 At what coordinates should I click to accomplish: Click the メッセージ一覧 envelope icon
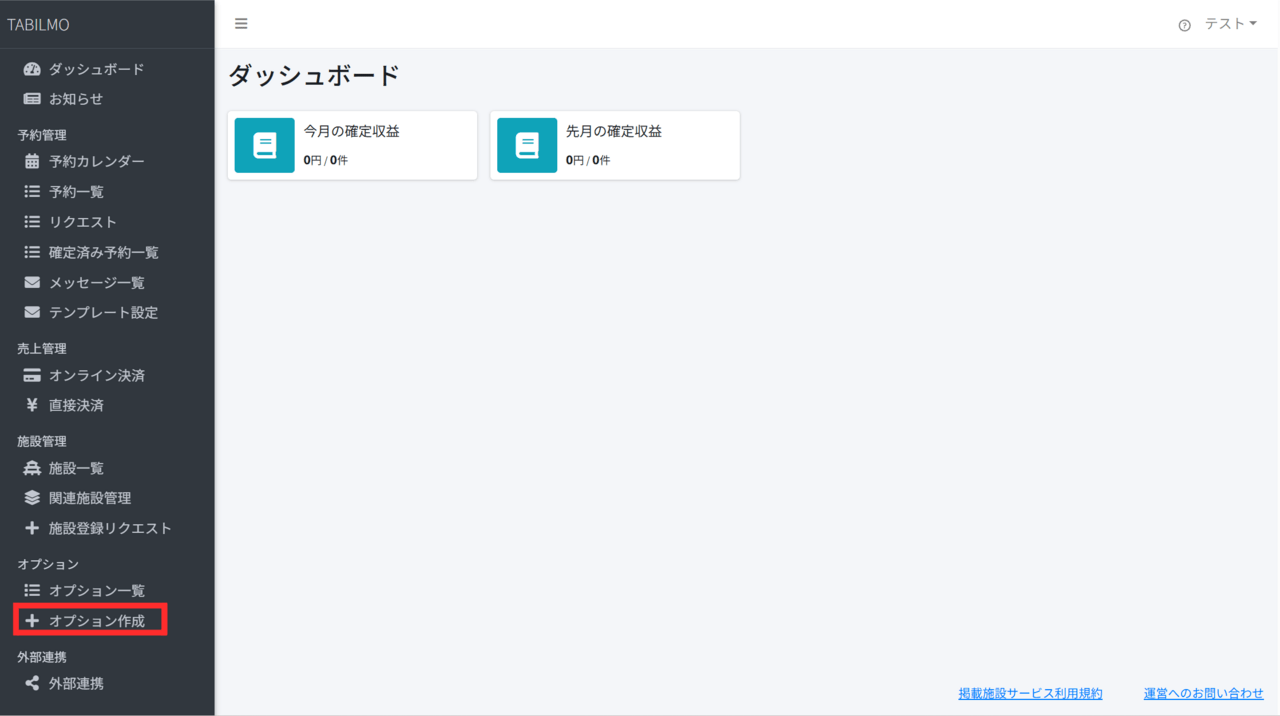click(x=32, y=283)
